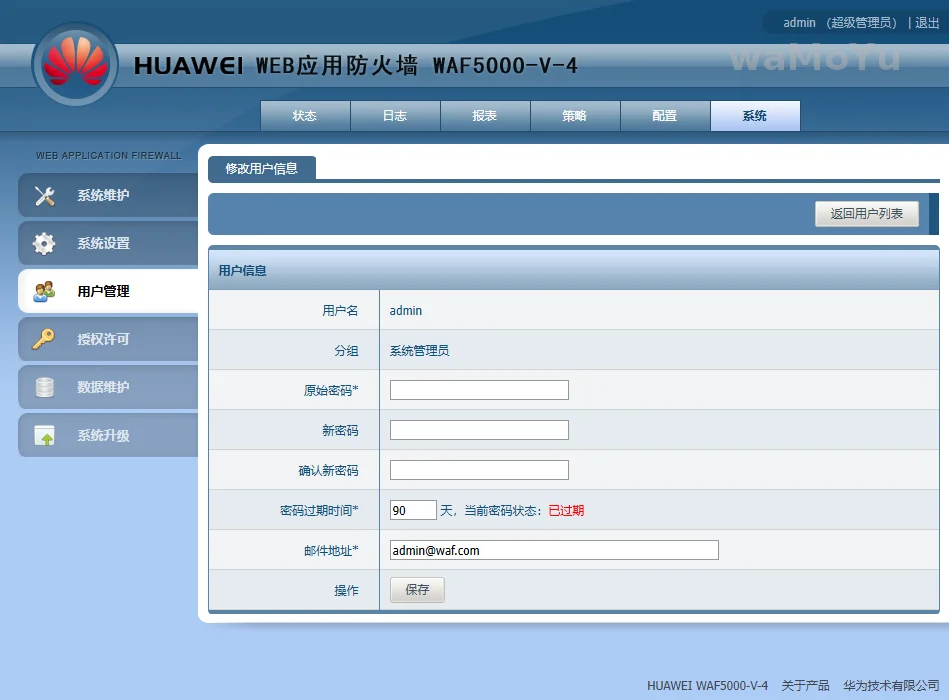
Task: Go to the 策略 tab
Action: click(575, 116)
